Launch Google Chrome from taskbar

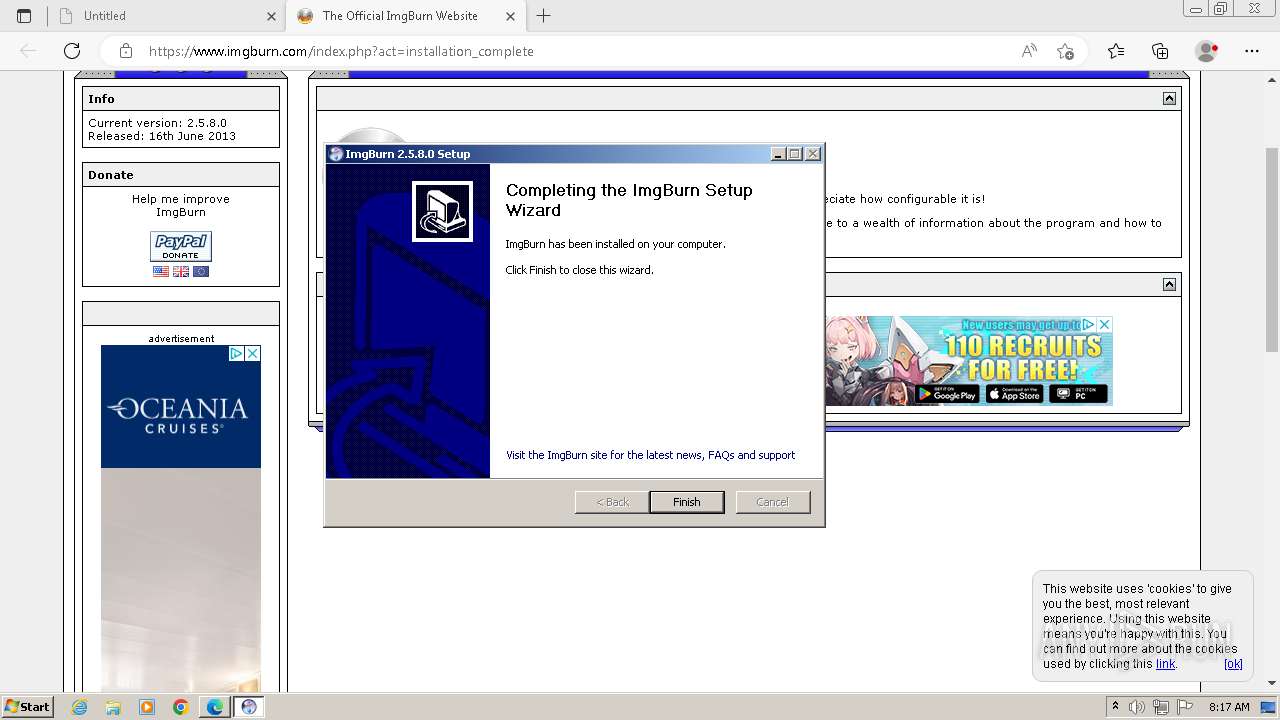click(x=181, y=707)
